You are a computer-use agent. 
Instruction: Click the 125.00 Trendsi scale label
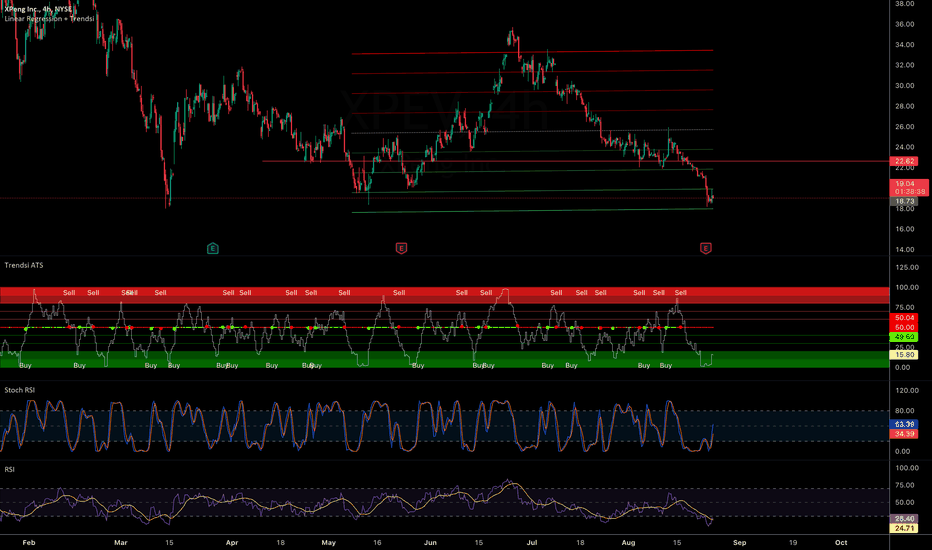click(906, 268)
